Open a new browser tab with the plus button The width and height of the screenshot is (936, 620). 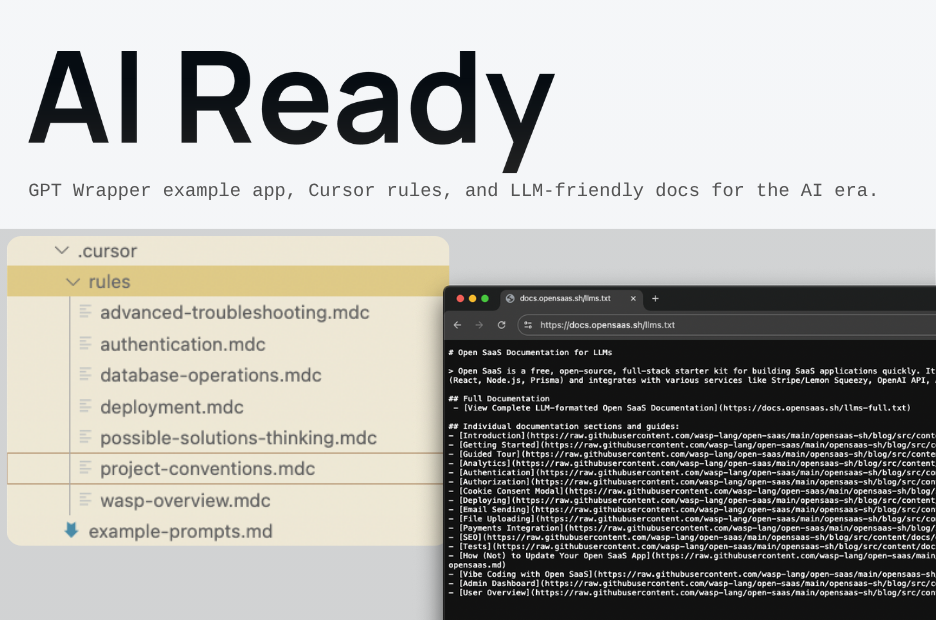pos(655,298)
